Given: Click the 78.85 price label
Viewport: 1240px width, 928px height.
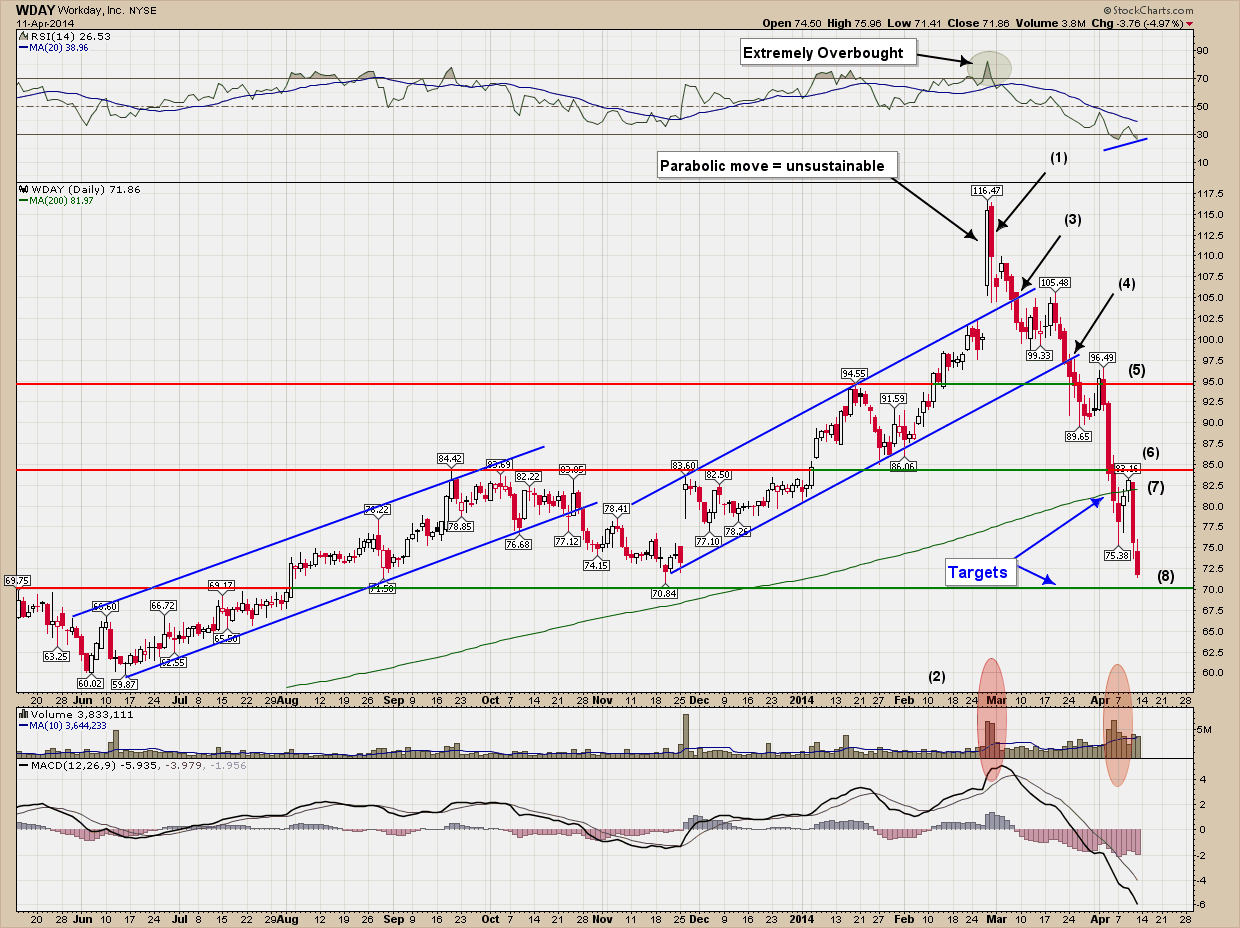Looking at the screenshot, I should point(460,527).
